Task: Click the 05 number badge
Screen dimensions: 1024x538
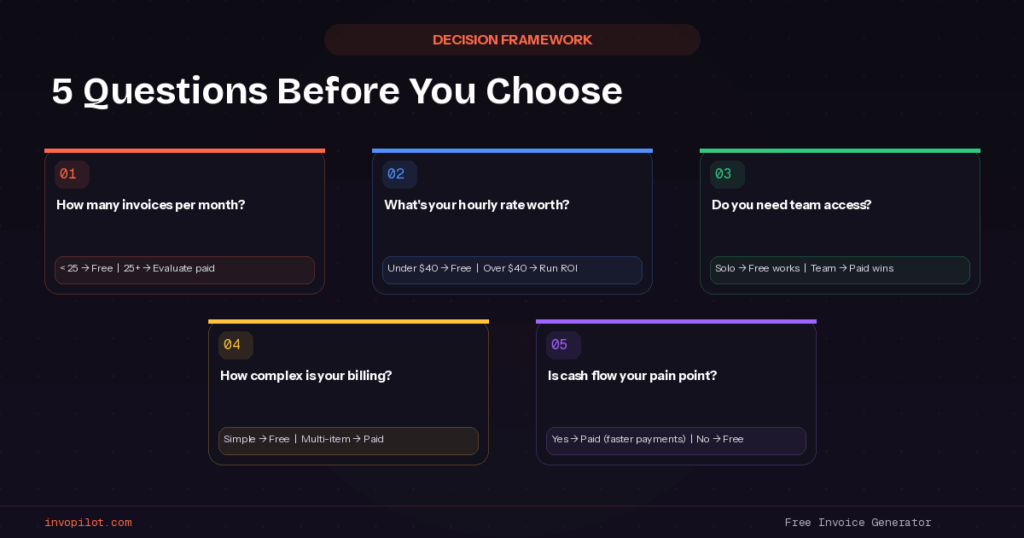Action: click(x=562, y=345)
